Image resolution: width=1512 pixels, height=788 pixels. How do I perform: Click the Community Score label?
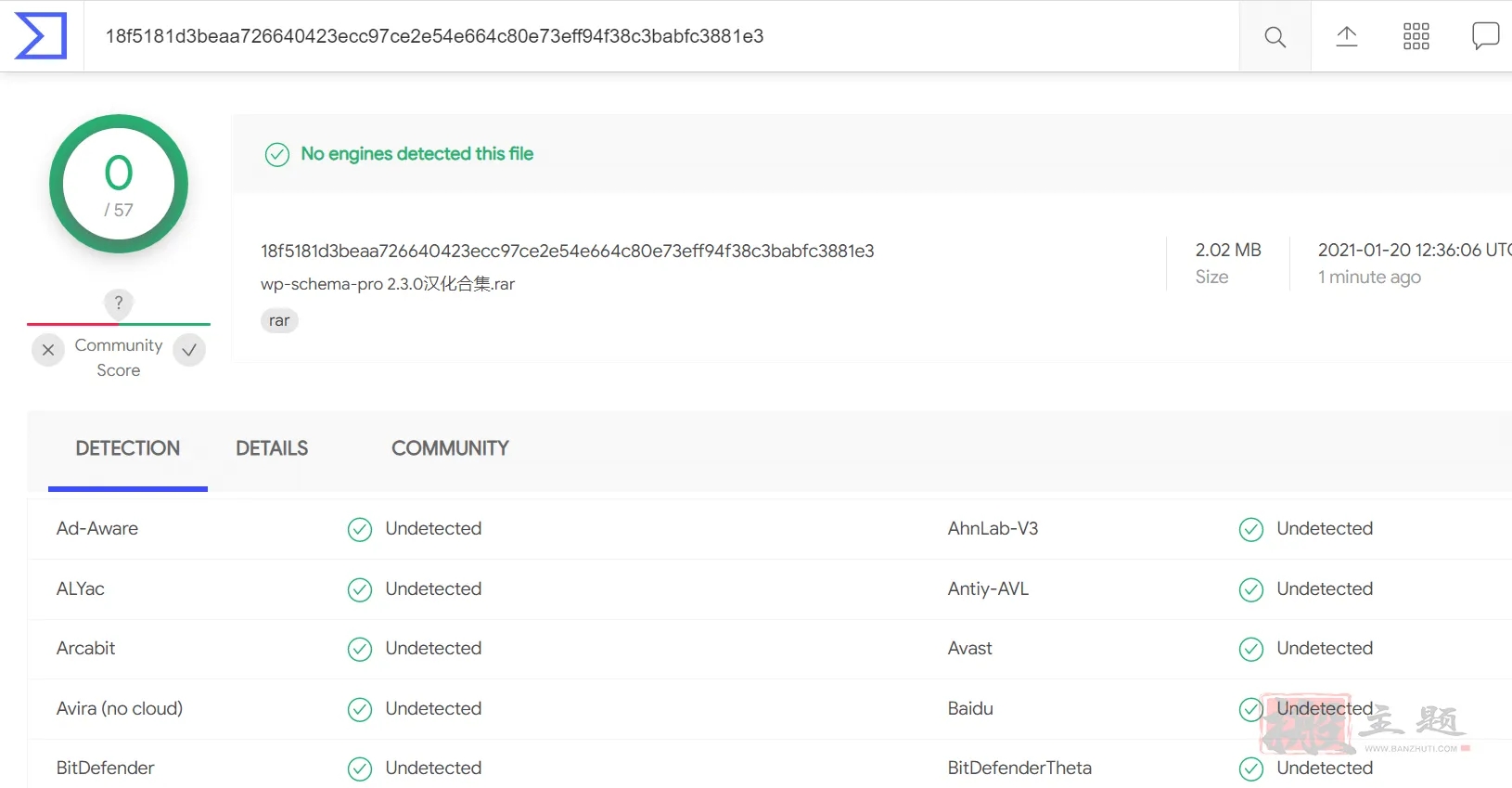(x=119, y=357)
